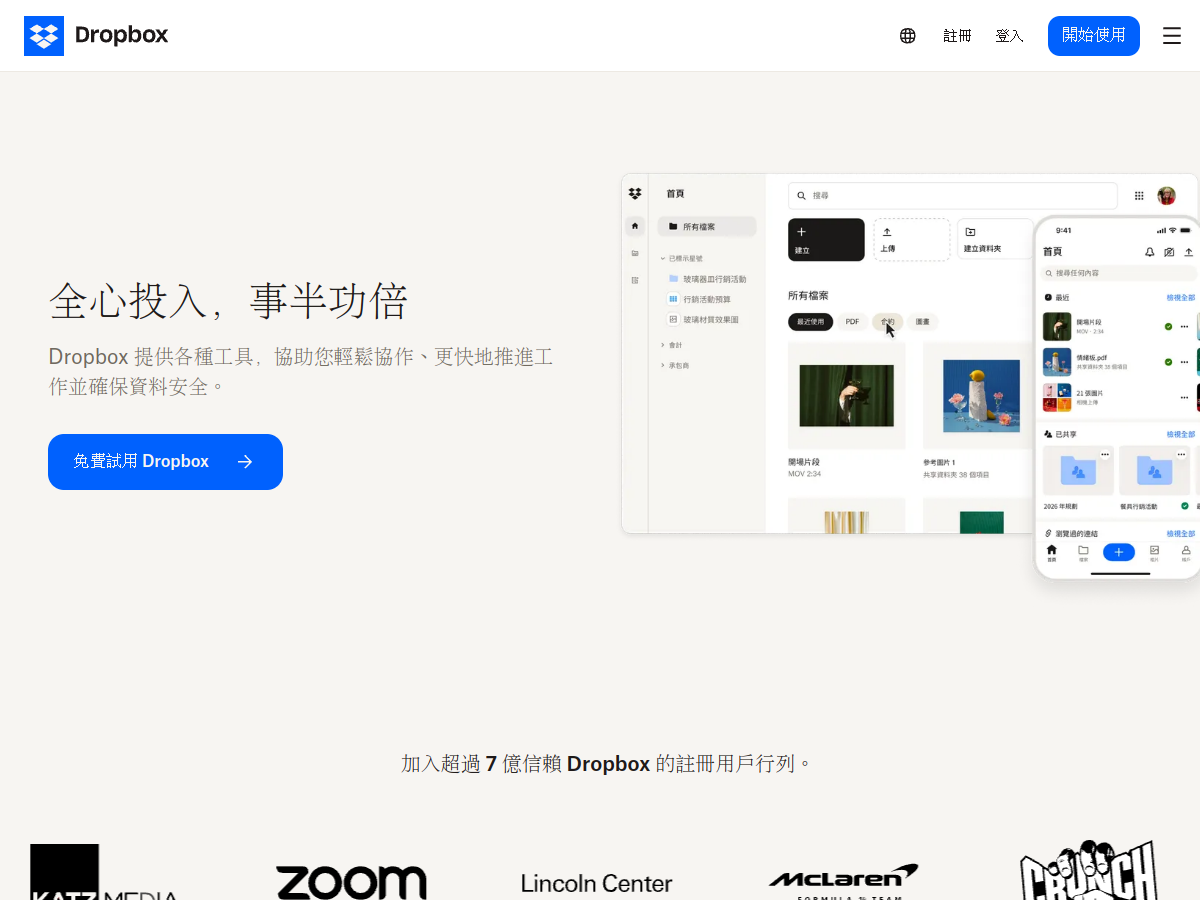Open the 參考圖片 1 thumbnail
1200x900 pixels.
click(980, 396)
